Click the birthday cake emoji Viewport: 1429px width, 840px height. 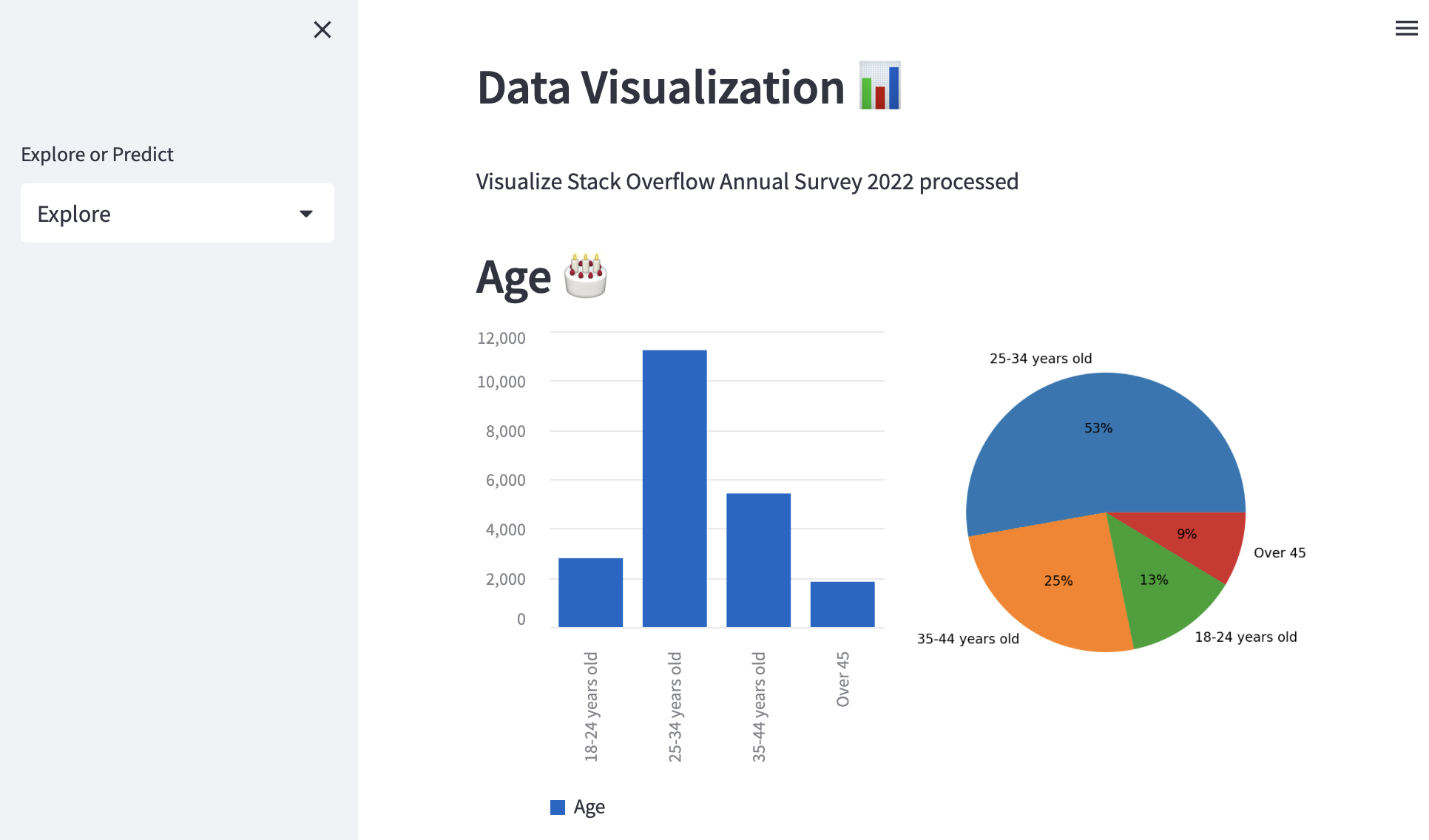[585, 277]
